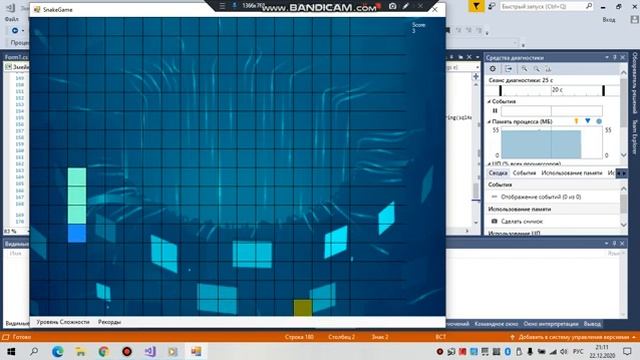Pin the Средства диагностики panel
Screen dimensions: 640x360
615,58
